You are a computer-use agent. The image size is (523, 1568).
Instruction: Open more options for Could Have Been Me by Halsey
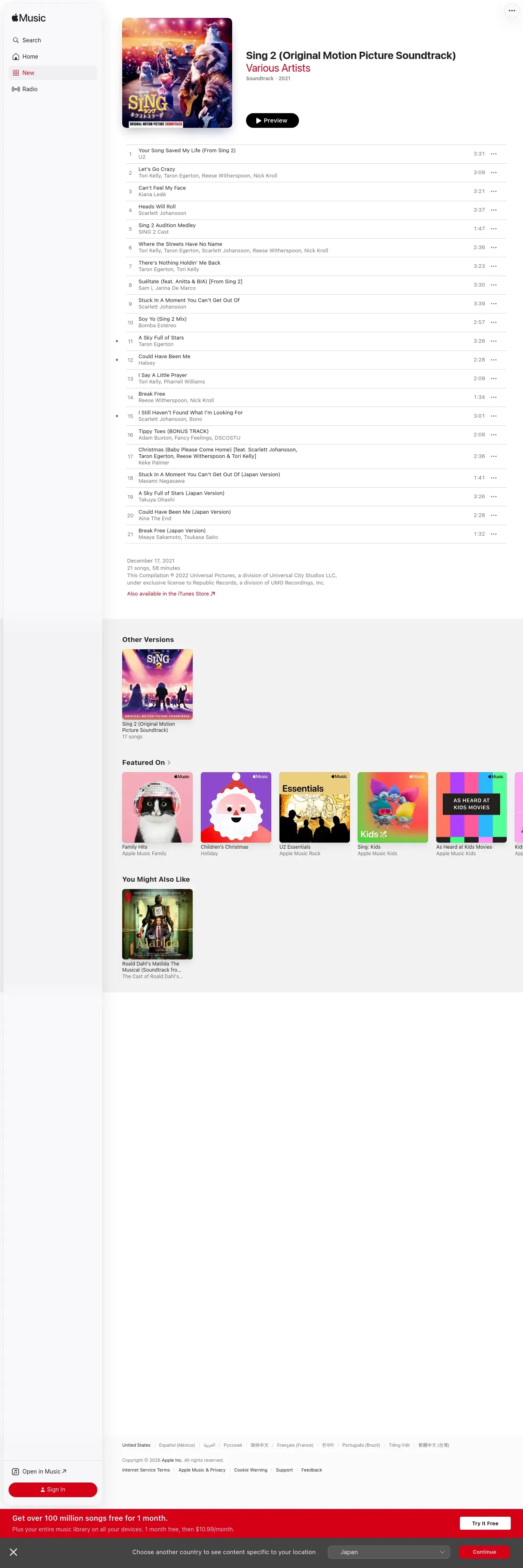point(494,360)
